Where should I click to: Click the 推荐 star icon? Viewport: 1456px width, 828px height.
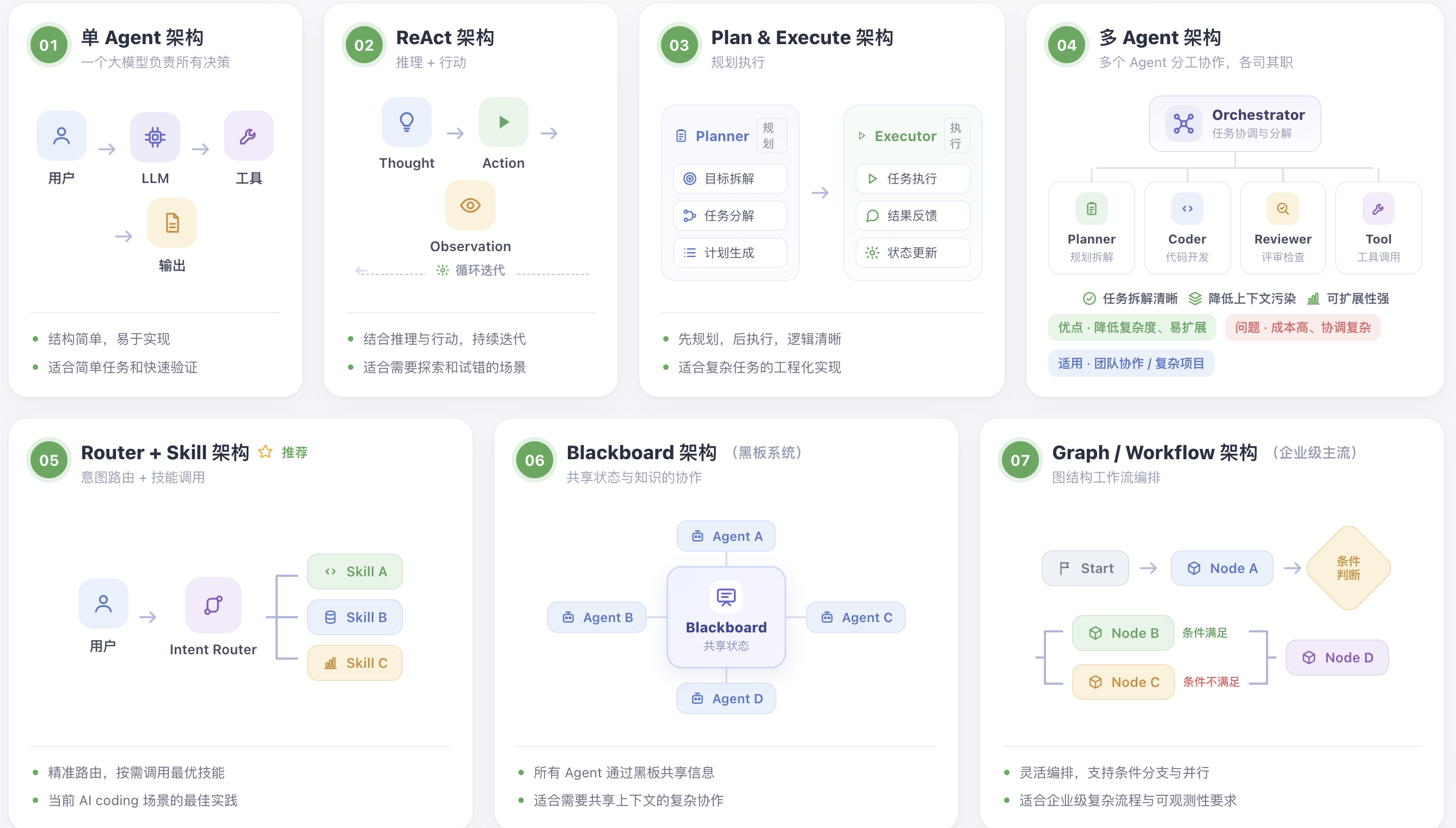pyautogui.click(x=265, y=452)
